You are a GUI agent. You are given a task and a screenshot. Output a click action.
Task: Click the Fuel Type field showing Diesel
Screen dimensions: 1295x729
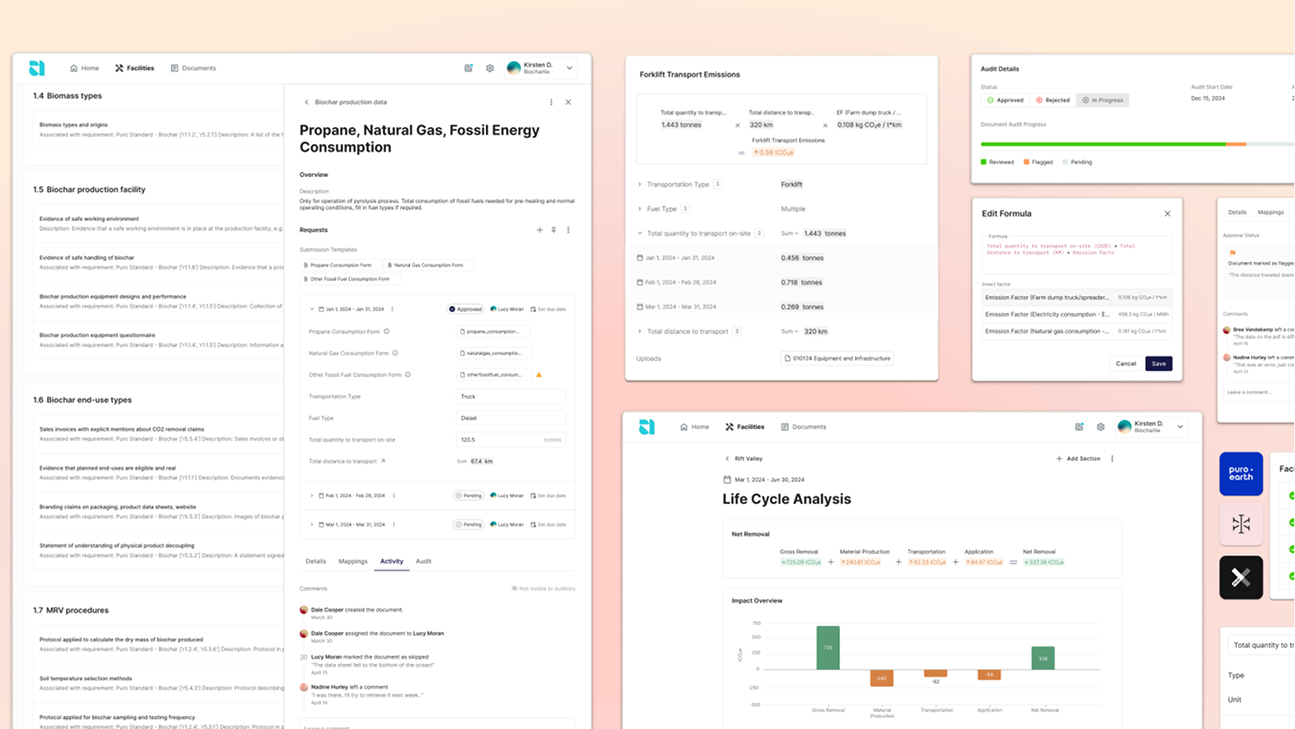pos(511,418)
